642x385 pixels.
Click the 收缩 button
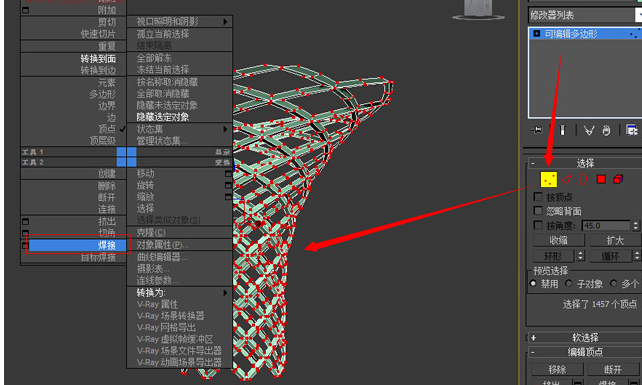[558, 240]
